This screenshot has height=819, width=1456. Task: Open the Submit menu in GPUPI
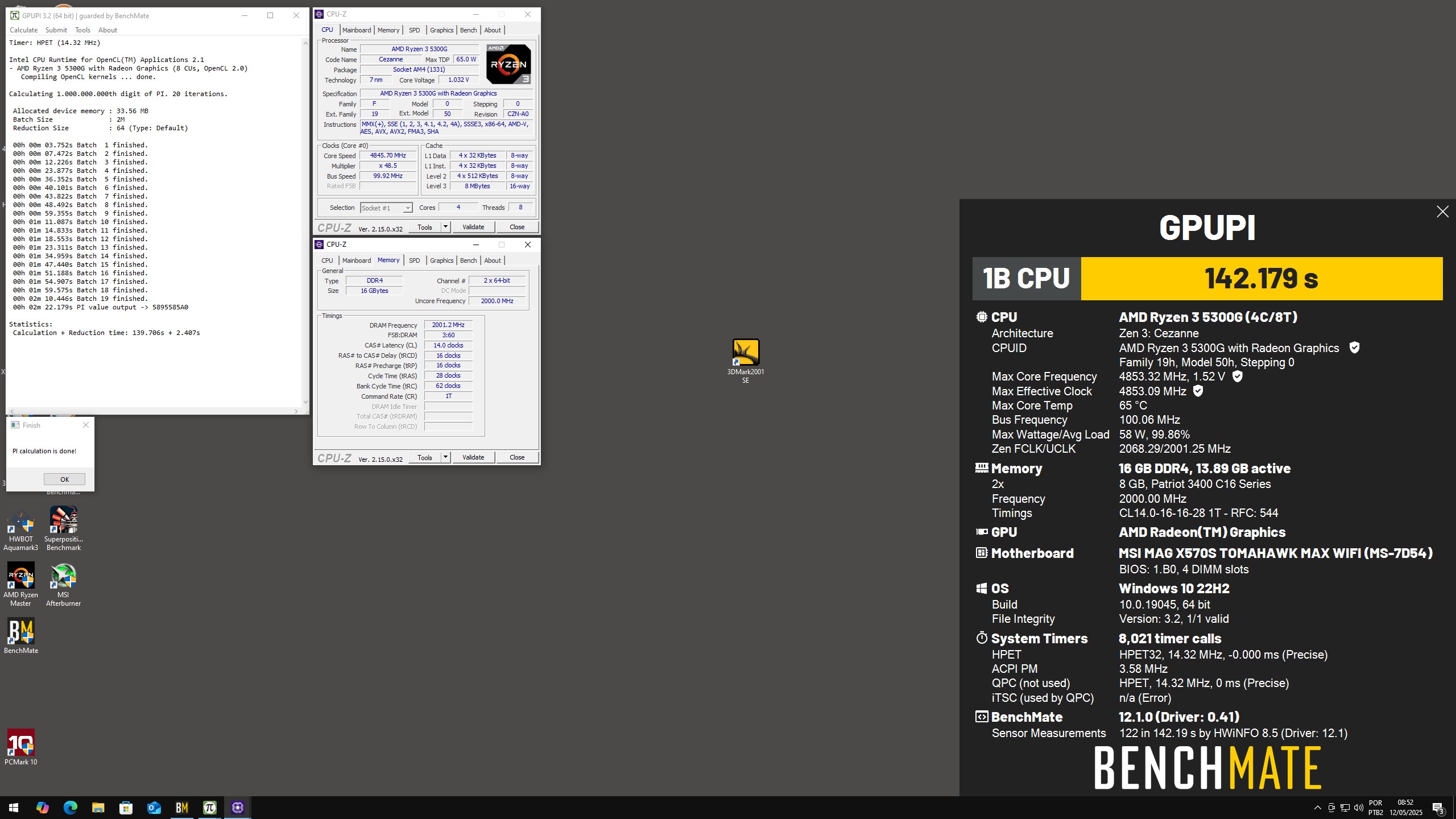(56, 30)
